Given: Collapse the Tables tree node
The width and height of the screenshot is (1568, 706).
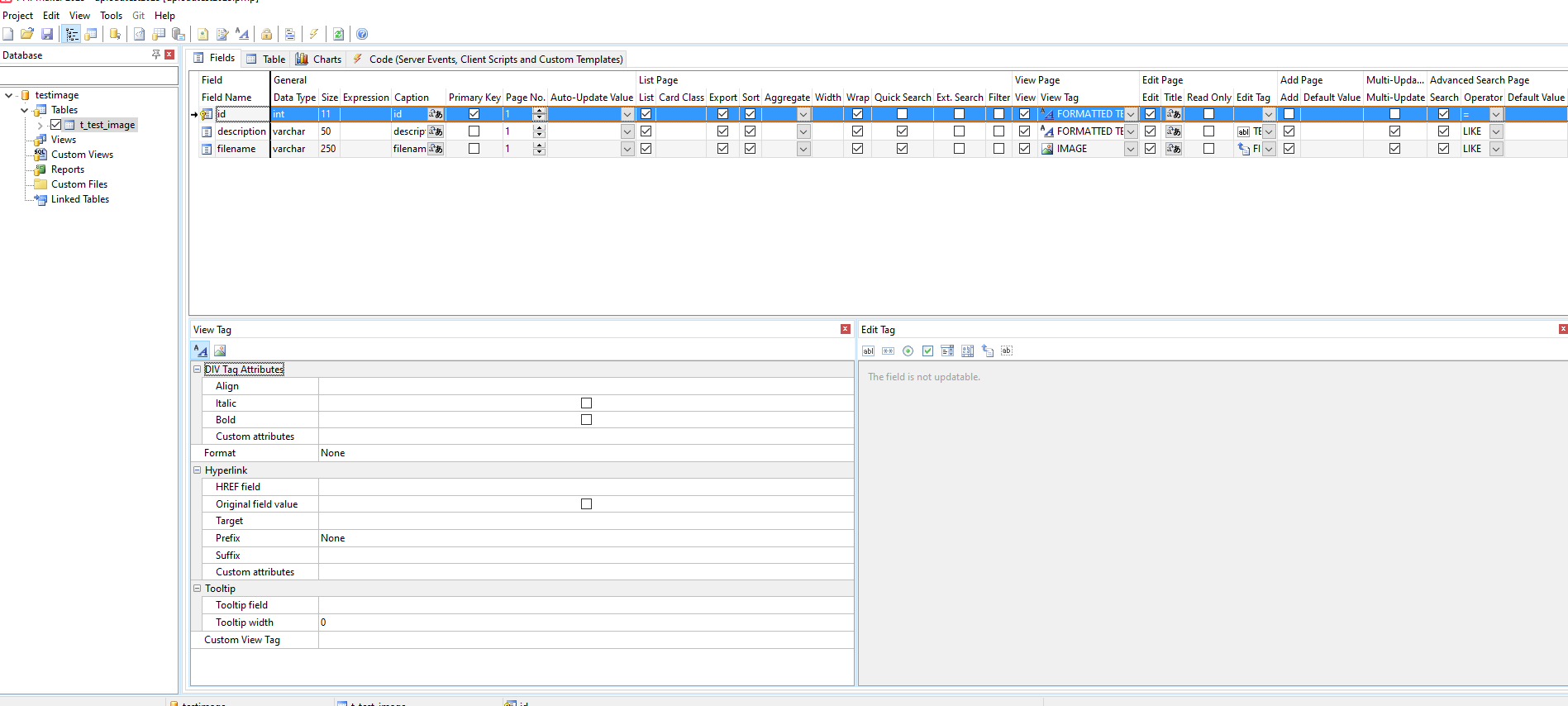Looking at the screenshot, I should (x=25, y=110).
